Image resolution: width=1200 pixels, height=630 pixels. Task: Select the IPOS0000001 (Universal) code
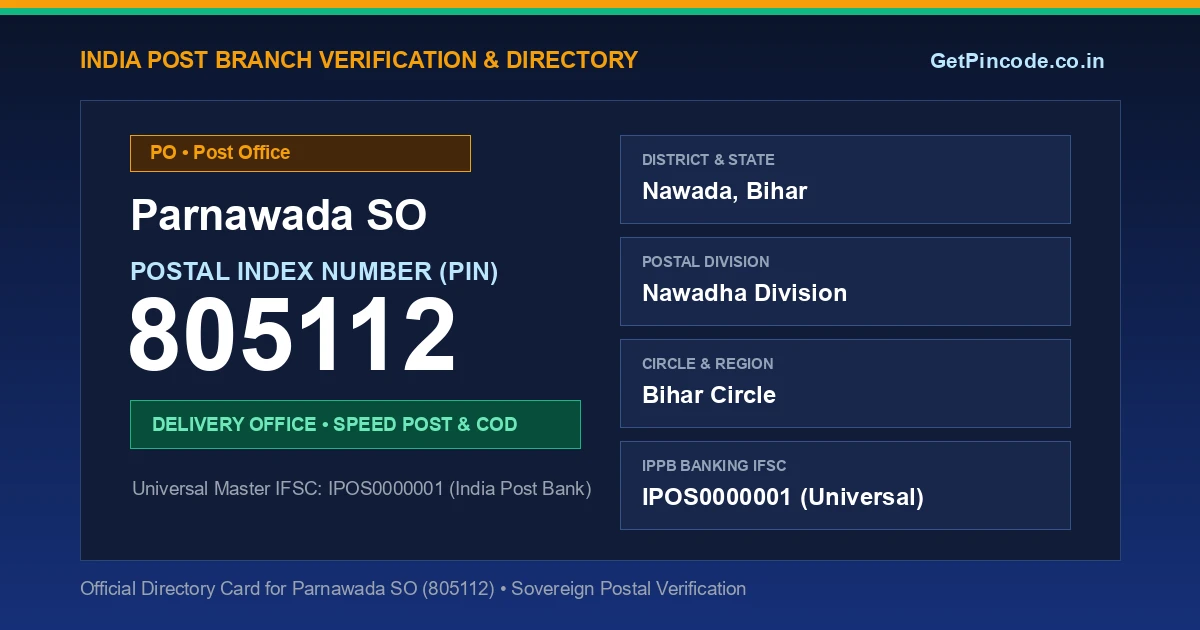pos(783,497)
